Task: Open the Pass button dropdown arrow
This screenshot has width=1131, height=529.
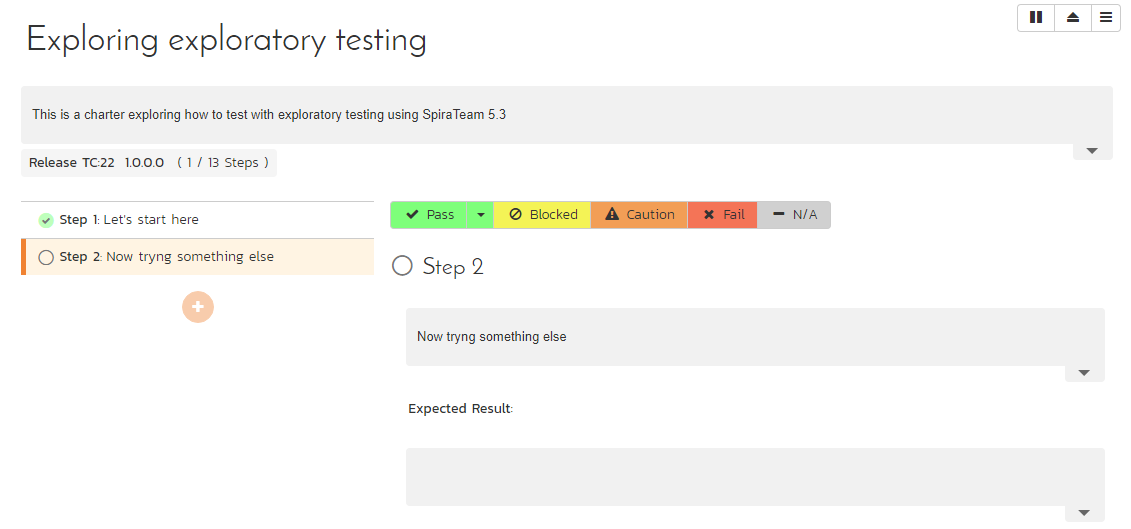Action: (x=480, y=215)
